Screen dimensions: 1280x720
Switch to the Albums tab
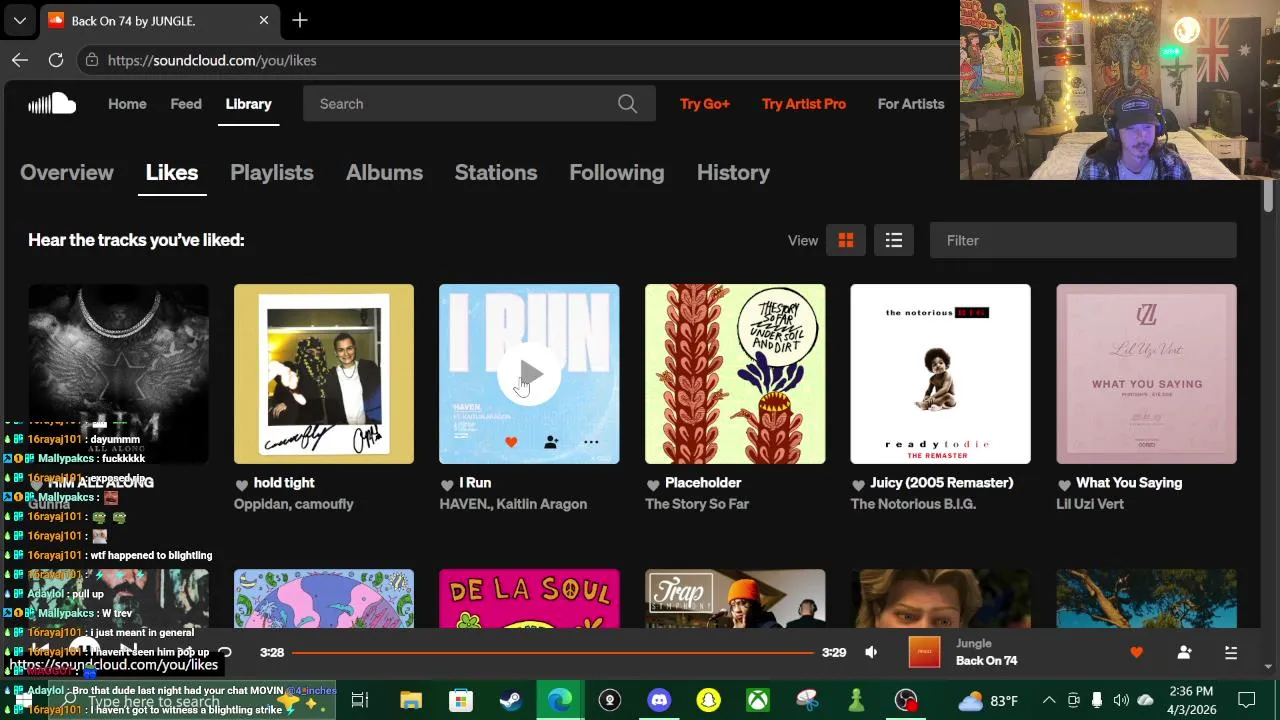[x=384, y=172]
